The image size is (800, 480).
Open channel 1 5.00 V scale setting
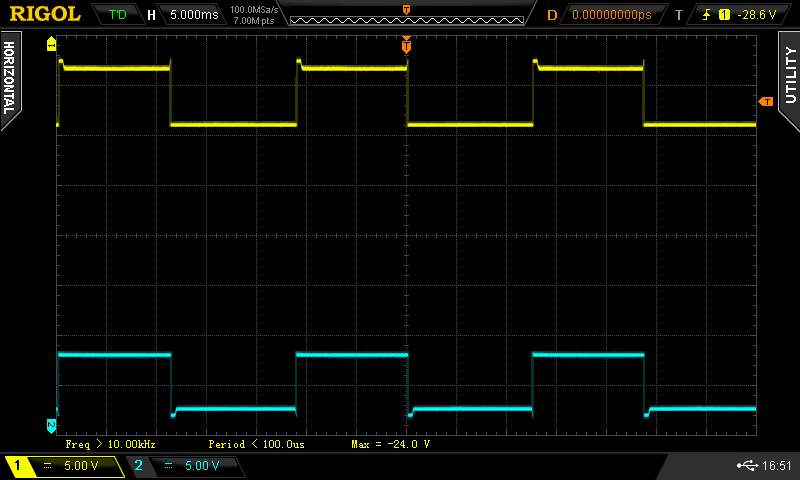tap(74, 466)
